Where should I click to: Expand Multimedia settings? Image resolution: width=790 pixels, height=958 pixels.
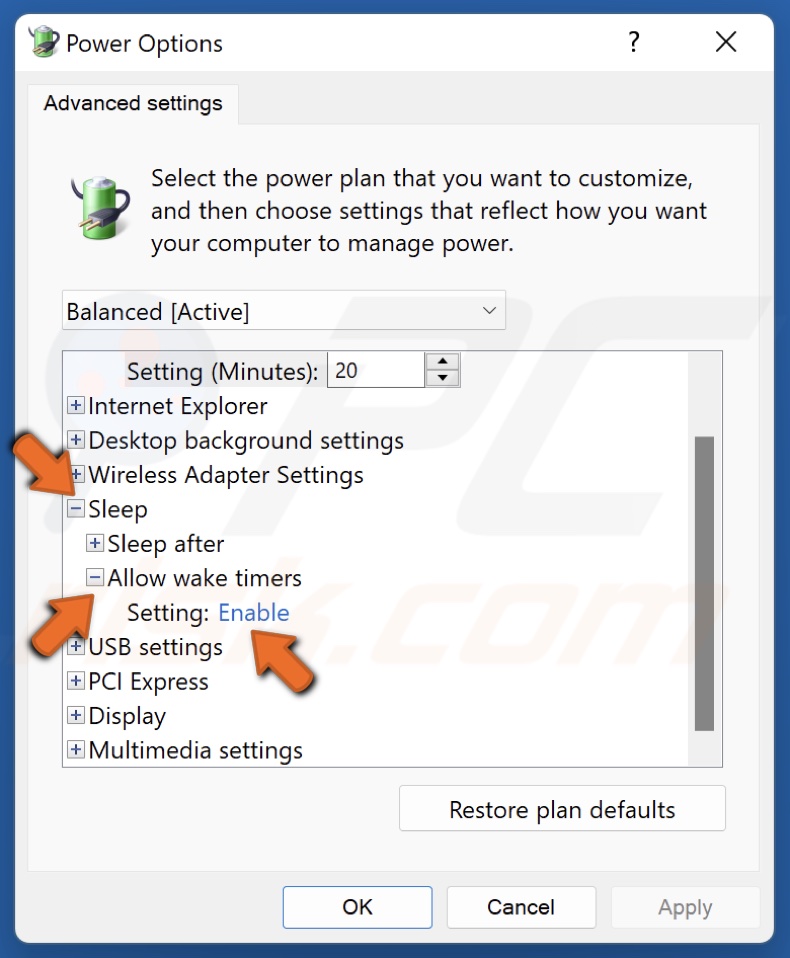(x=75, y=750)
